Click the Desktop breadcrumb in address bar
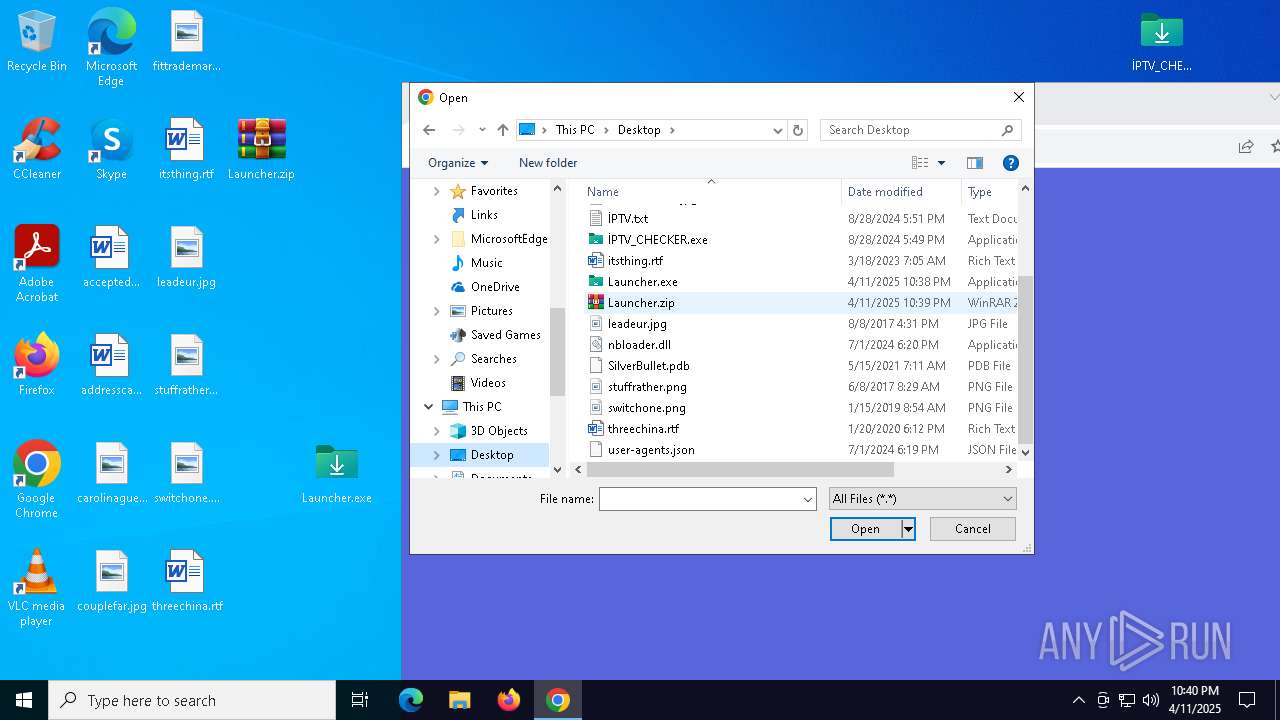This screenshot has width=1280, height=720. (x=639, y=130)
